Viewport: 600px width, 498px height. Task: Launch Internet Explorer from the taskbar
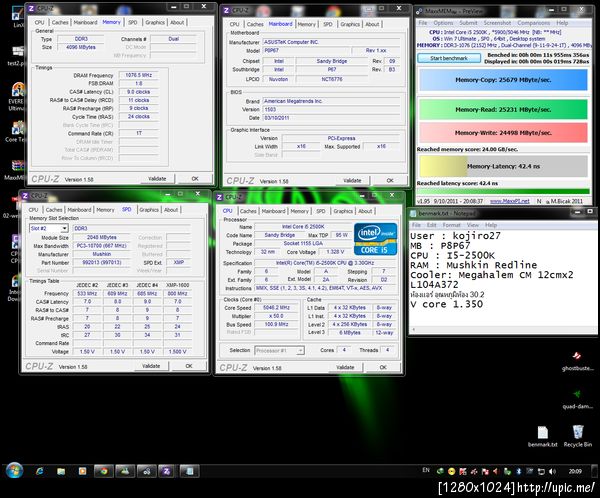pyautogui.click(x=40, y=471)
